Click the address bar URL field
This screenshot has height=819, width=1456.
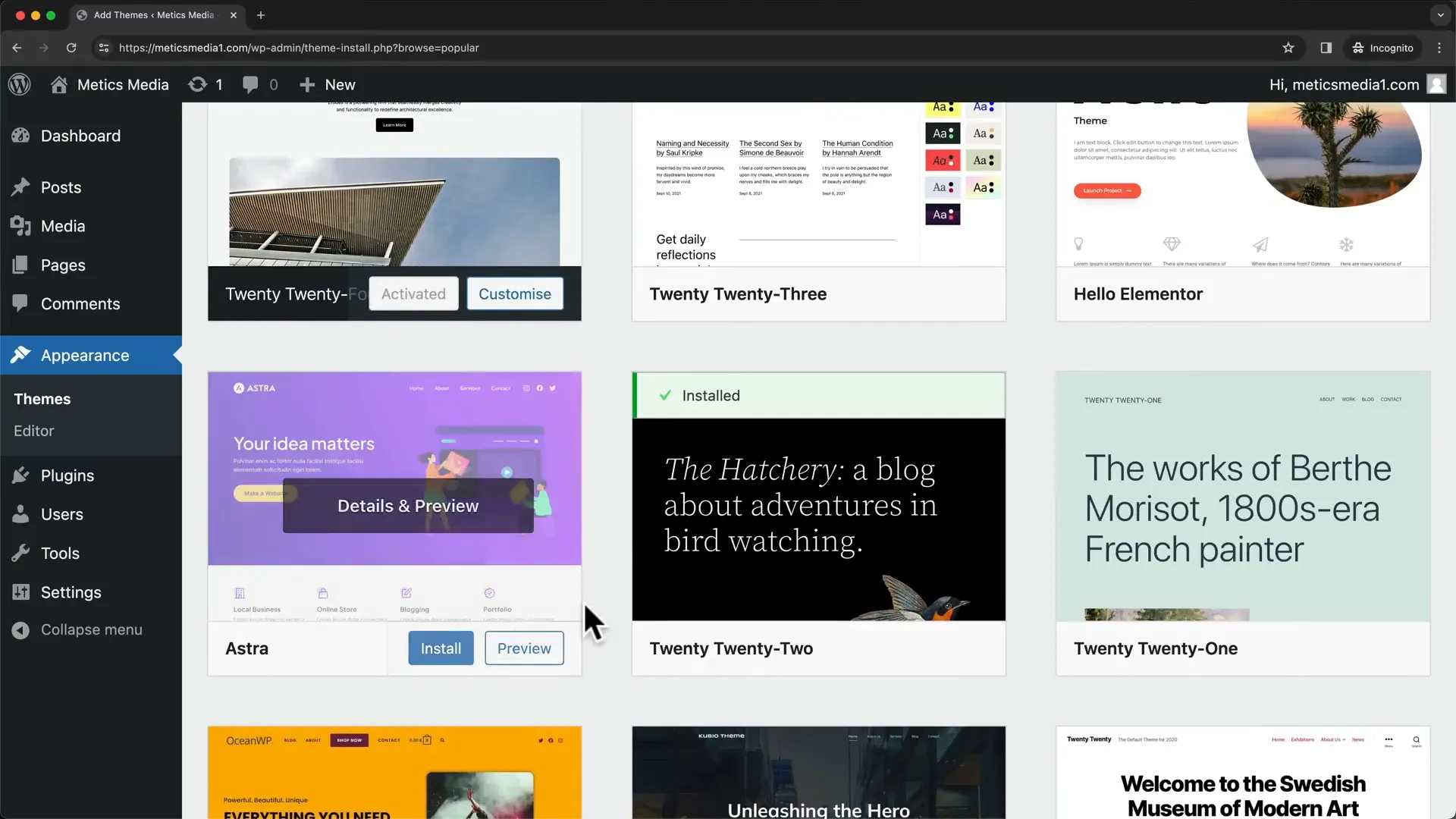pyautogui.click(x=682, y=48)
